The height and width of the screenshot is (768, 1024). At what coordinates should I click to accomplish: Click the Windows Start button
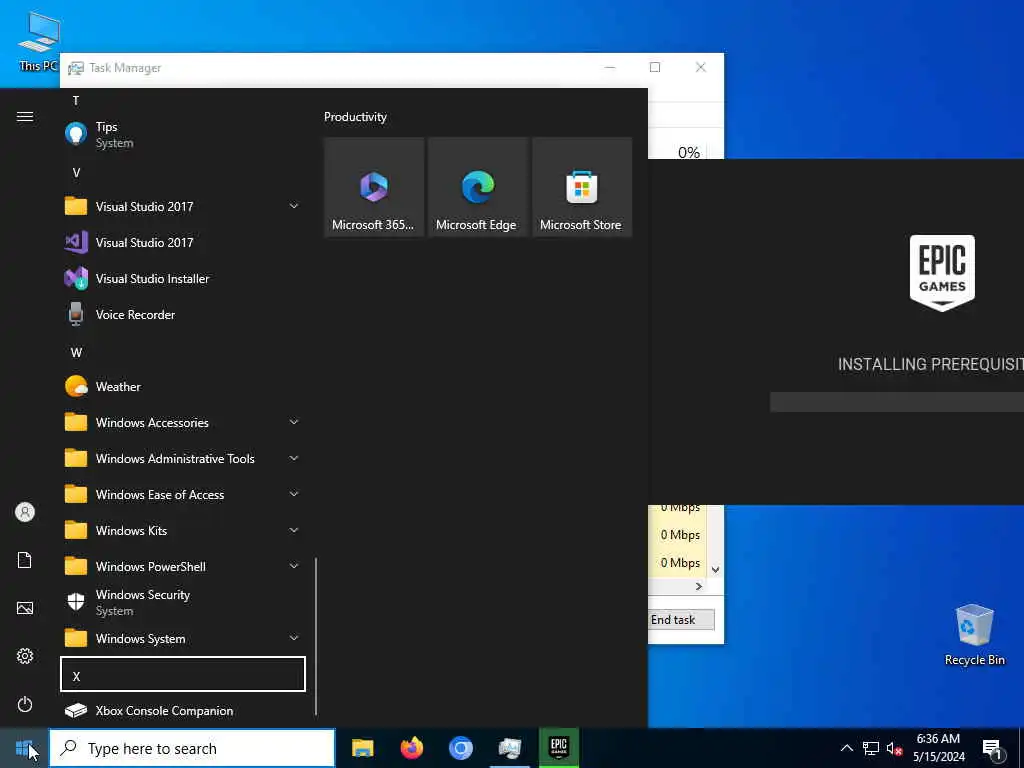(x=24, y=748)
